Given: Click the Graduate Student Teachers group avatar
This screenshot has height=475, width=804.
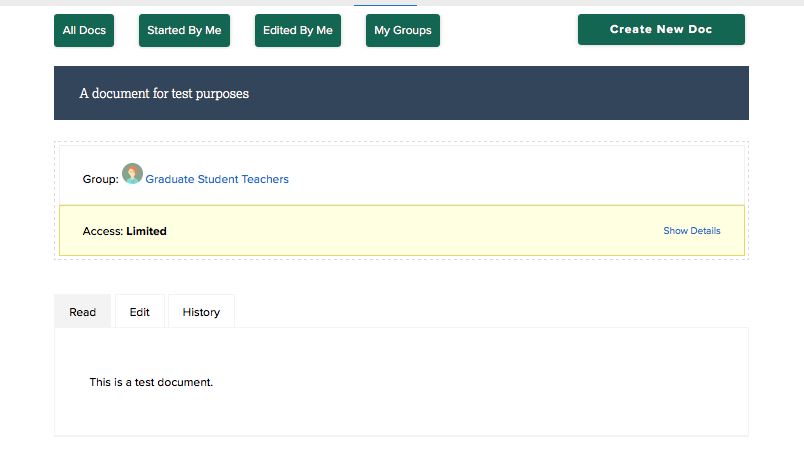Looking at the screenshot, I should (132, 174).
